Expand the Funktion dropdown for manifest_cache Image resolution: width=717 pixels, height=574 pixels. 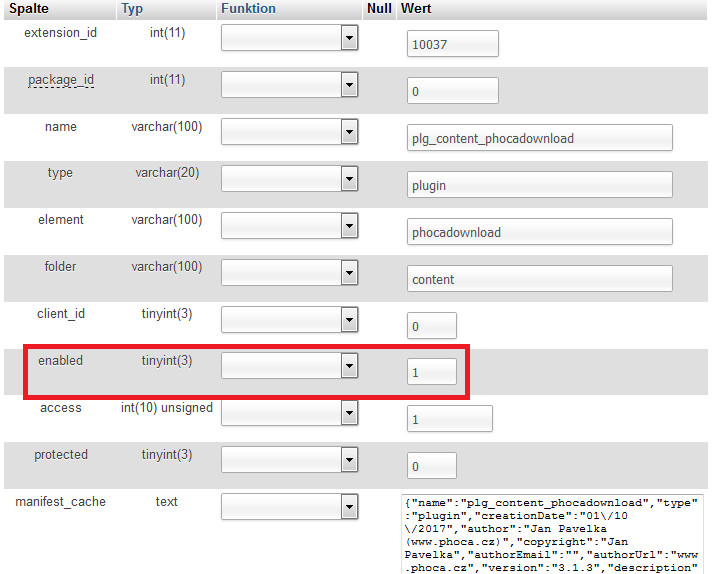click(289, 506)
